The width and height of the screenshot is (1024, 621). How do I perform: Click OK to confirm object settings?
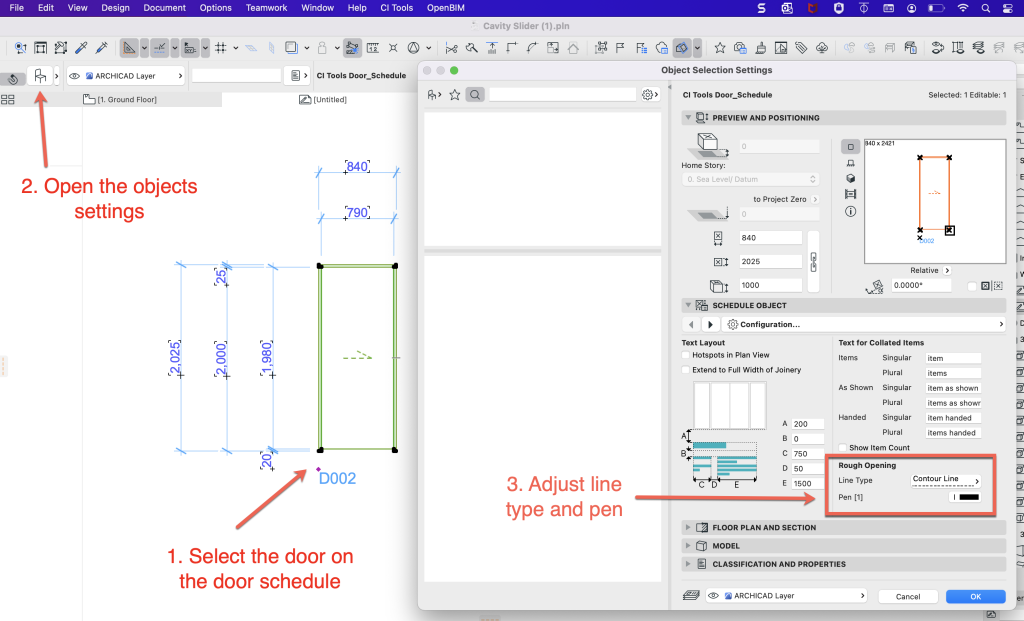click(x=976, y=596)
